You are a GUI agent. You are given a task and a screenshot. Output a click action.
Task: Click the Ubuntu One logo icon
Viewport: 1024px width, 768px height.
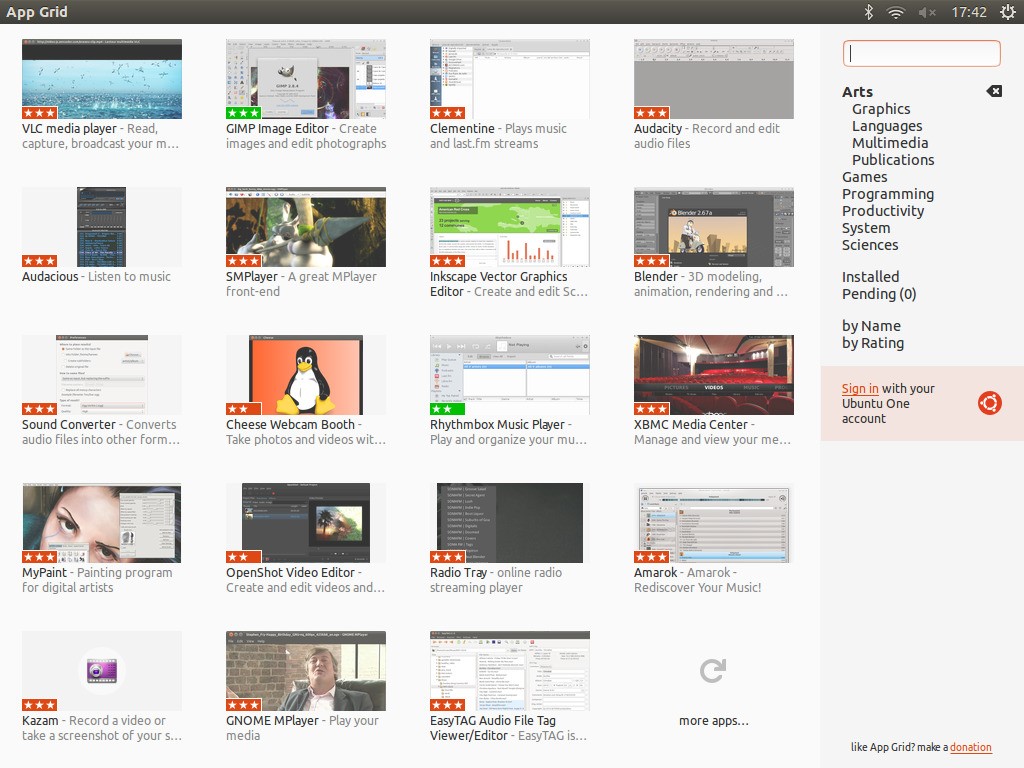coord(990,403)
